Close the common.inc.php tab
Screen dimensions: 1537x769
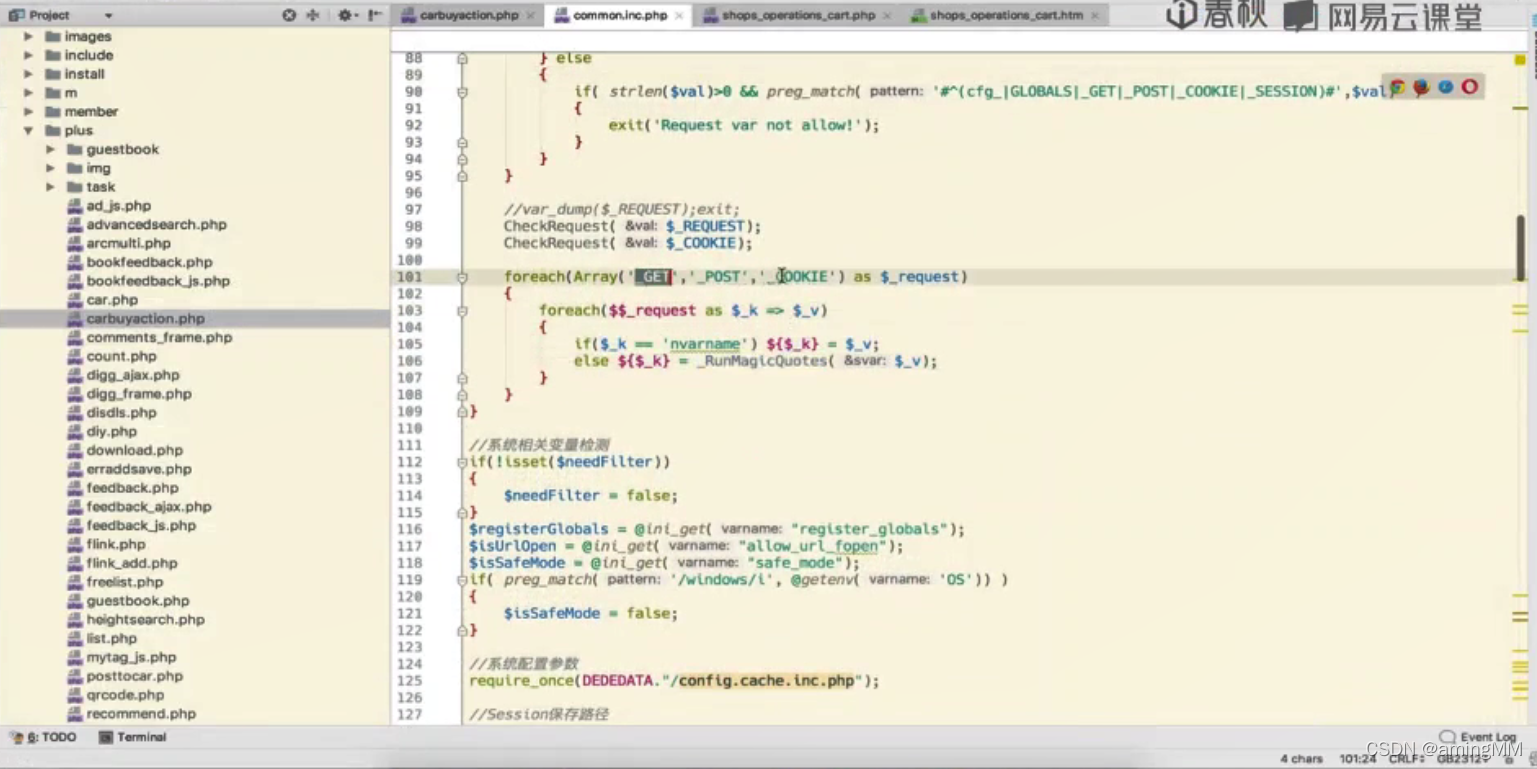679,16
